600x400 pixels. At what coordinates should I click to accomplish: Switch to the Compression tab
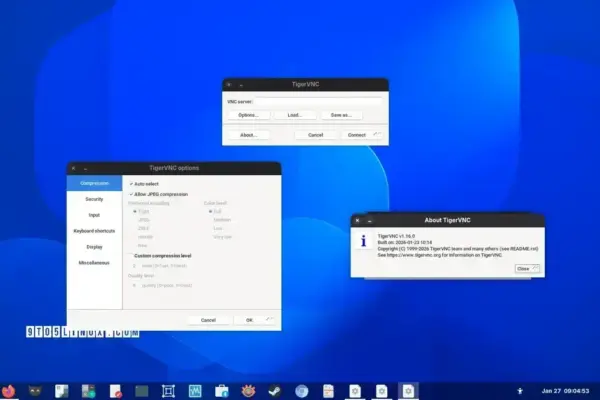coord(95,183)
